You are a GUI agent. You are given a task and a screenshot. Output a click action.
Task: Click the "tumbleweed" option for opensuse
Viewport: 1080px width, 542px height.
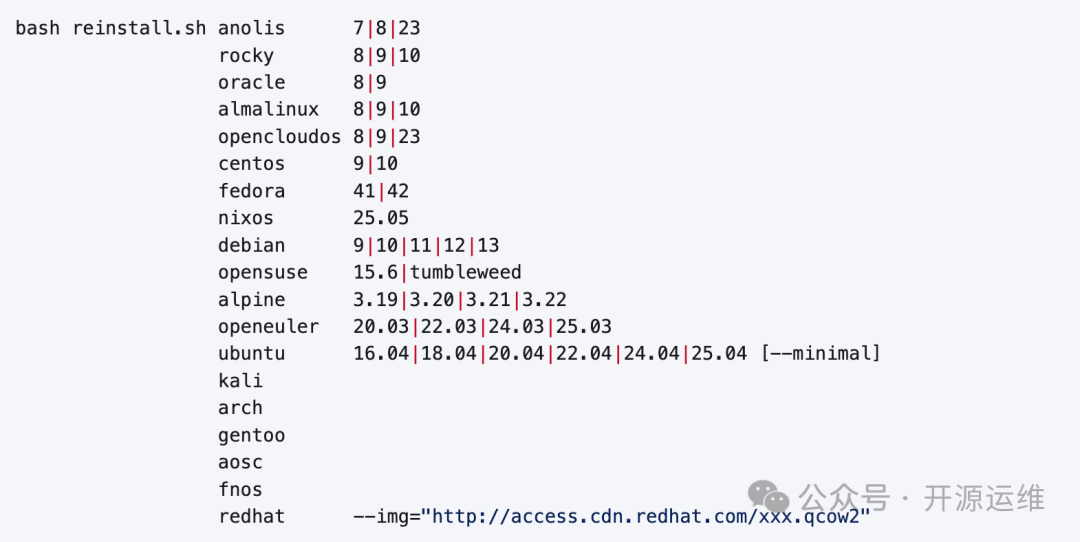click(x=466, y=272)
